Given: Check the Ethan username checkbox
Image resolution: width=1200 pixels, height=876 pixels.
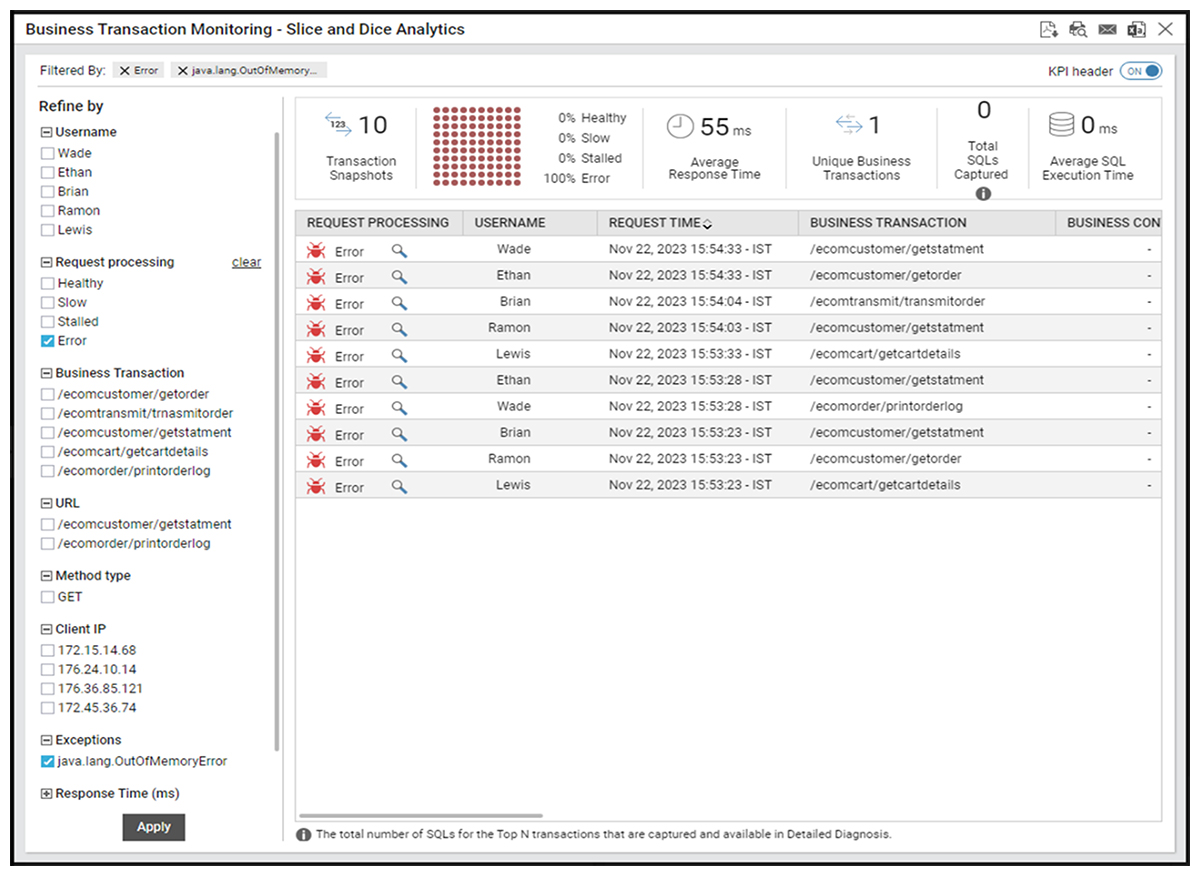Looking at the screenshot, I should [x=47, y=173].
